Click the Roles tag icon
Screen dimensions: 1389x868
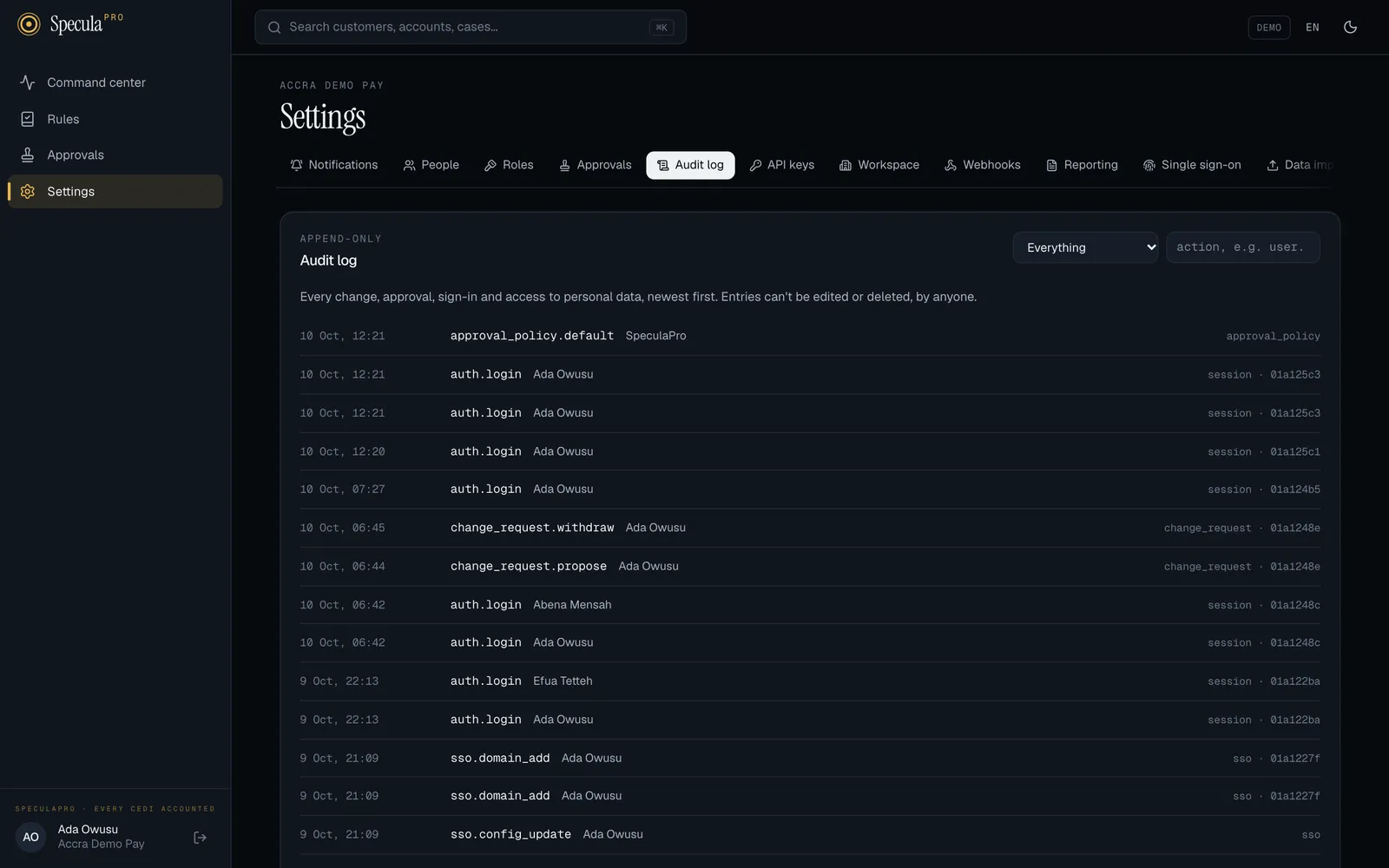[490, 165]
